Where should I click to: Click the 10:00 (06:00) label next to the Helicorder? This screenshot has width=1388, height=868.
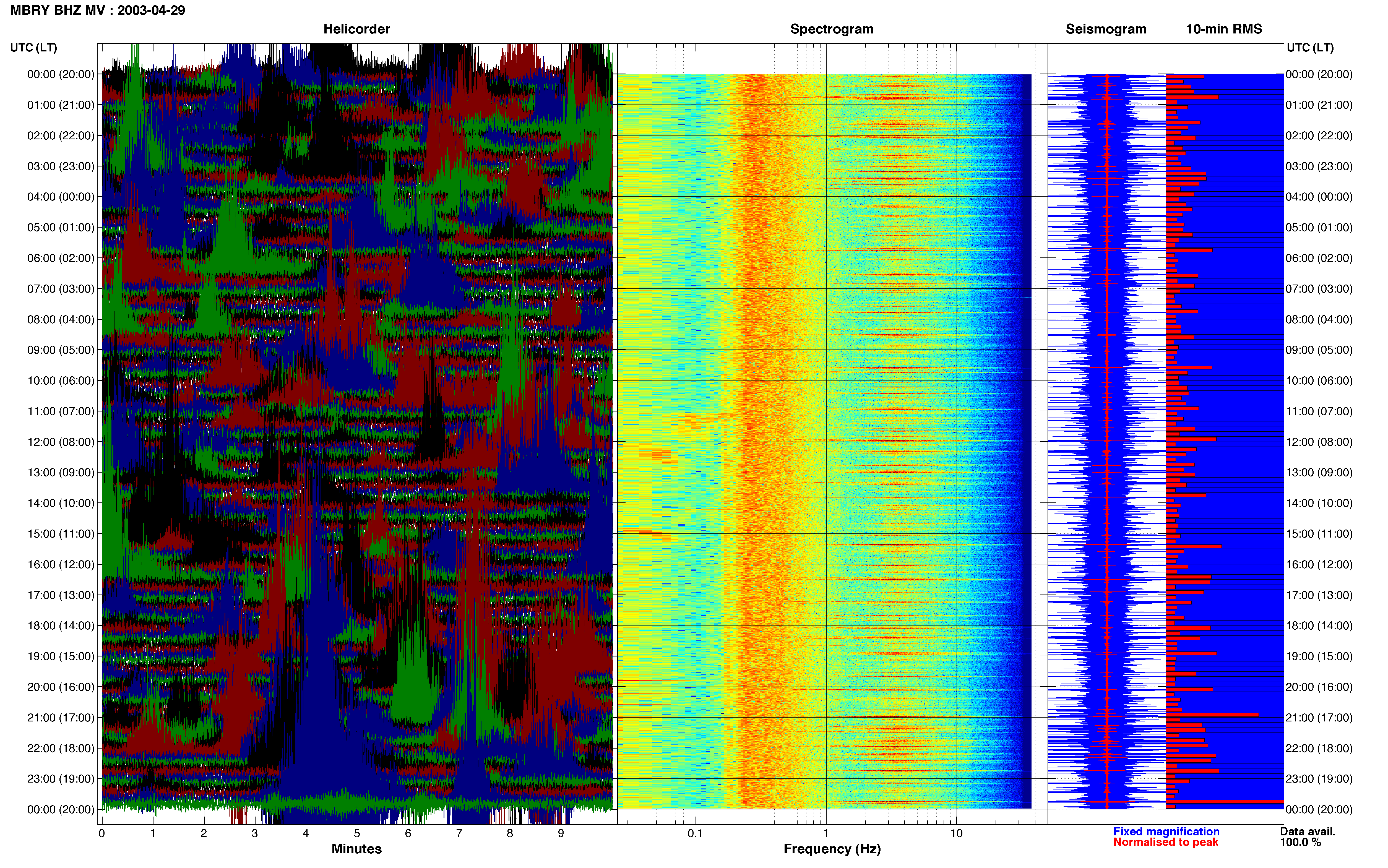coord(61,380)
